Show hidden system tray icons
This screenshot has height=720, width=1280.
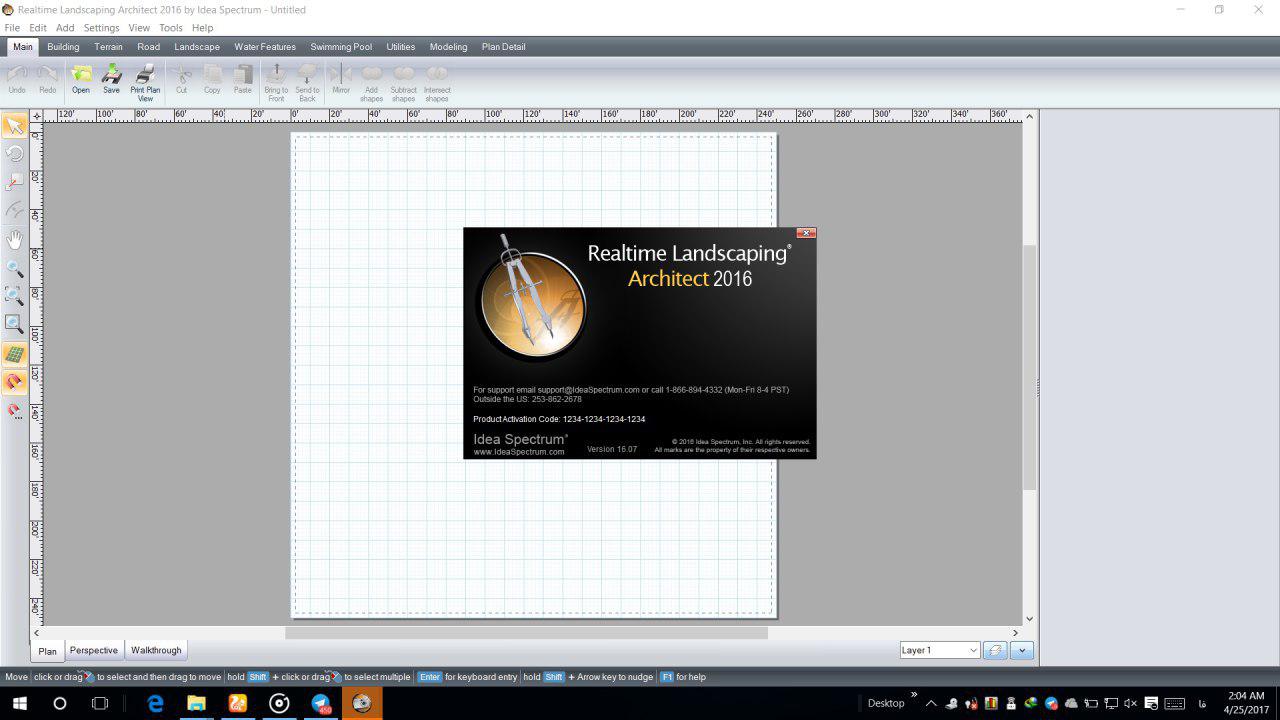click(x=931, y=703)
